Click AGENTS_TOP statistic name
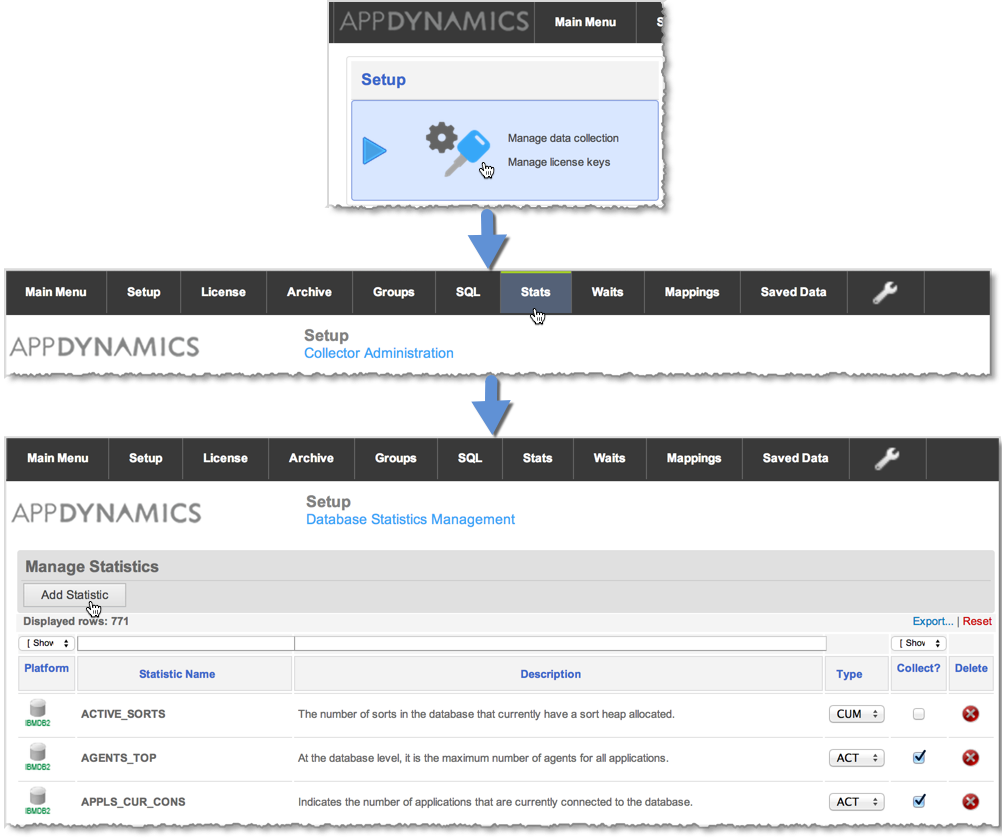Image resolution: width=1002 pixels, height=838 pixels. tap(118, 758)
